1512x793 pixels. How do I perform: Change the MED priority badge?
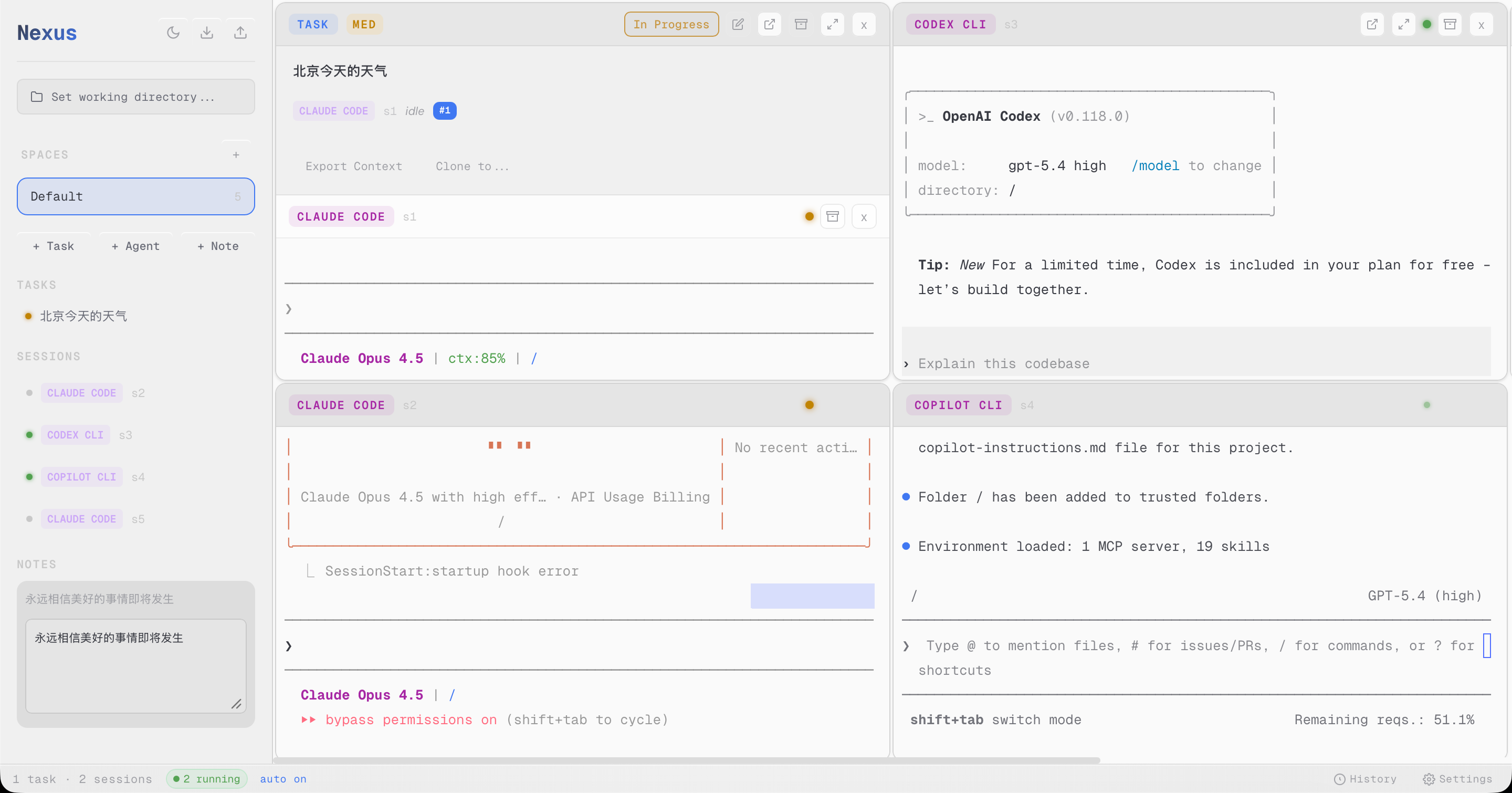click(x=364, y=24)
